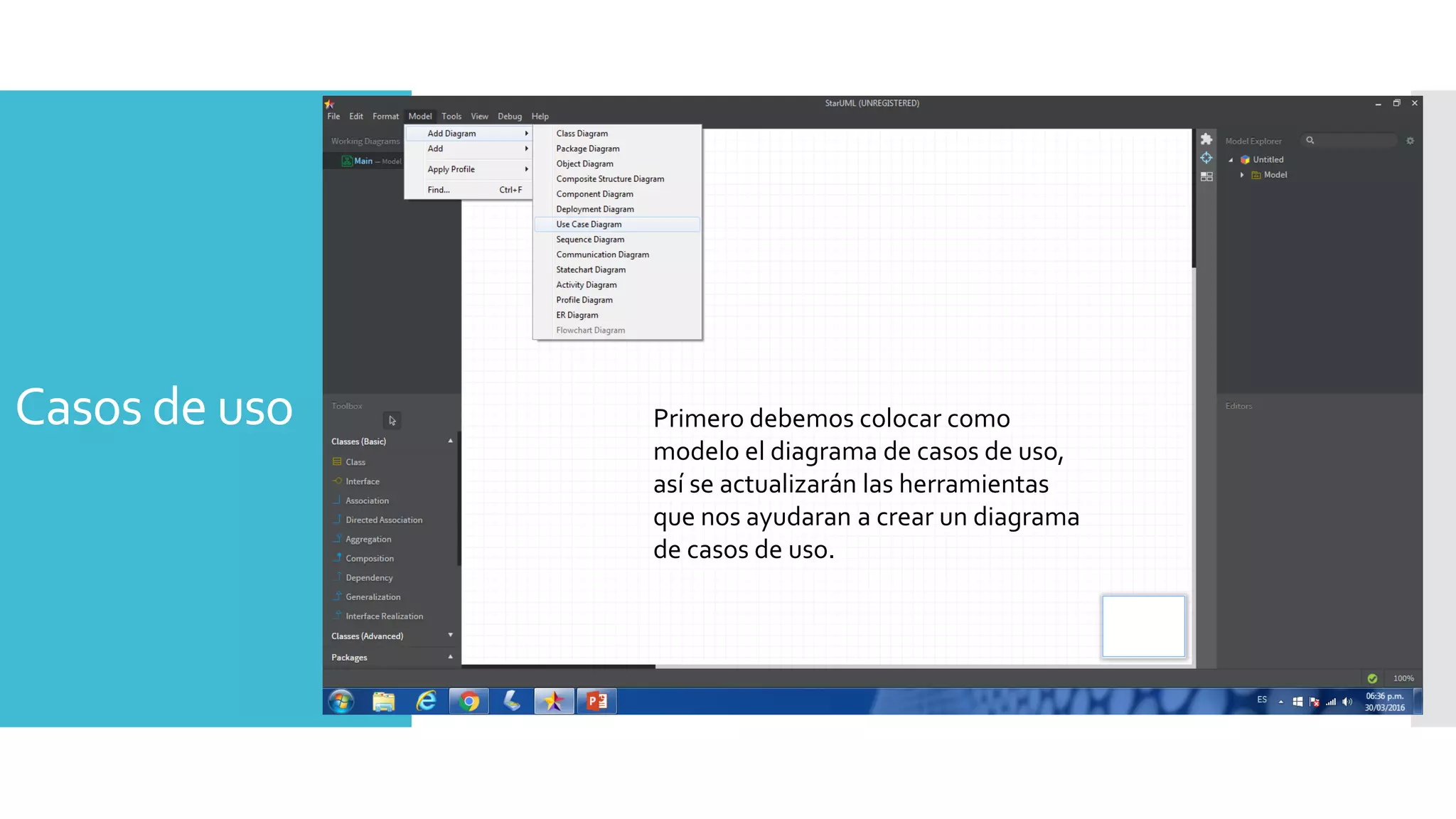The image size is (1456, 819).
Task: Launch Internet Explorer from taskbar
Action: 426,702
